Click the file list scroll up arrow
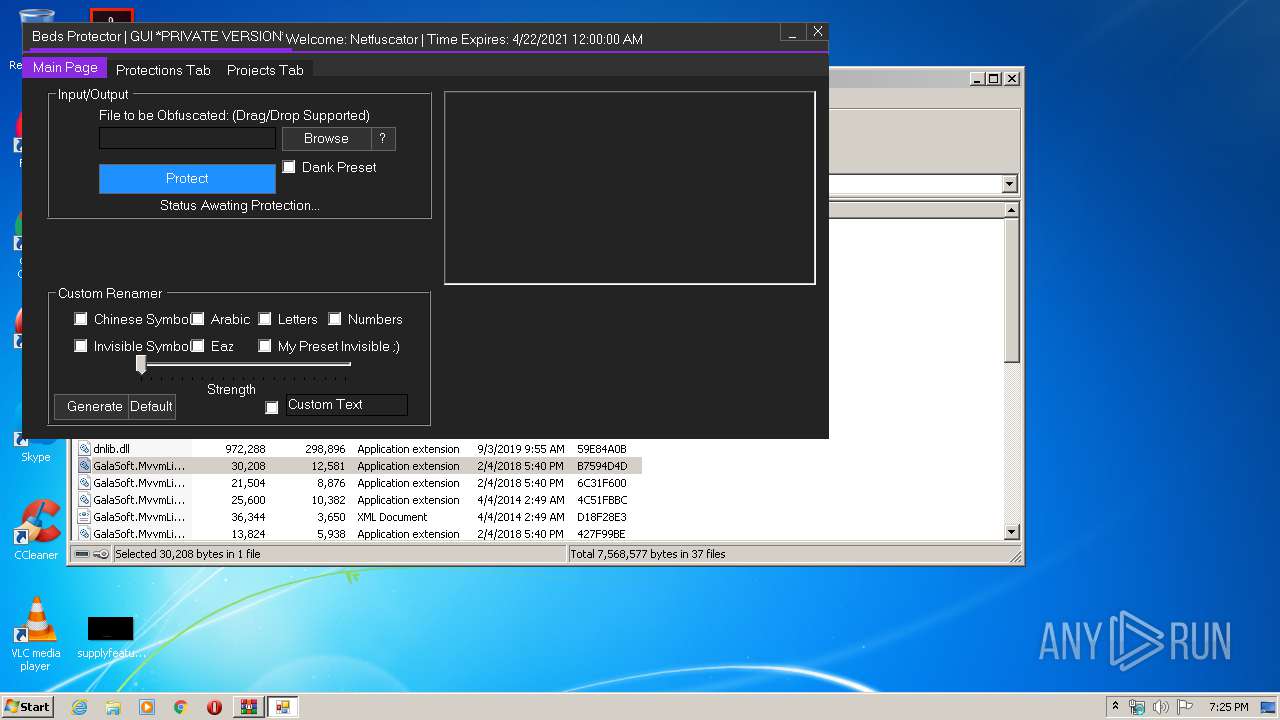 [x=1011, y=210]
